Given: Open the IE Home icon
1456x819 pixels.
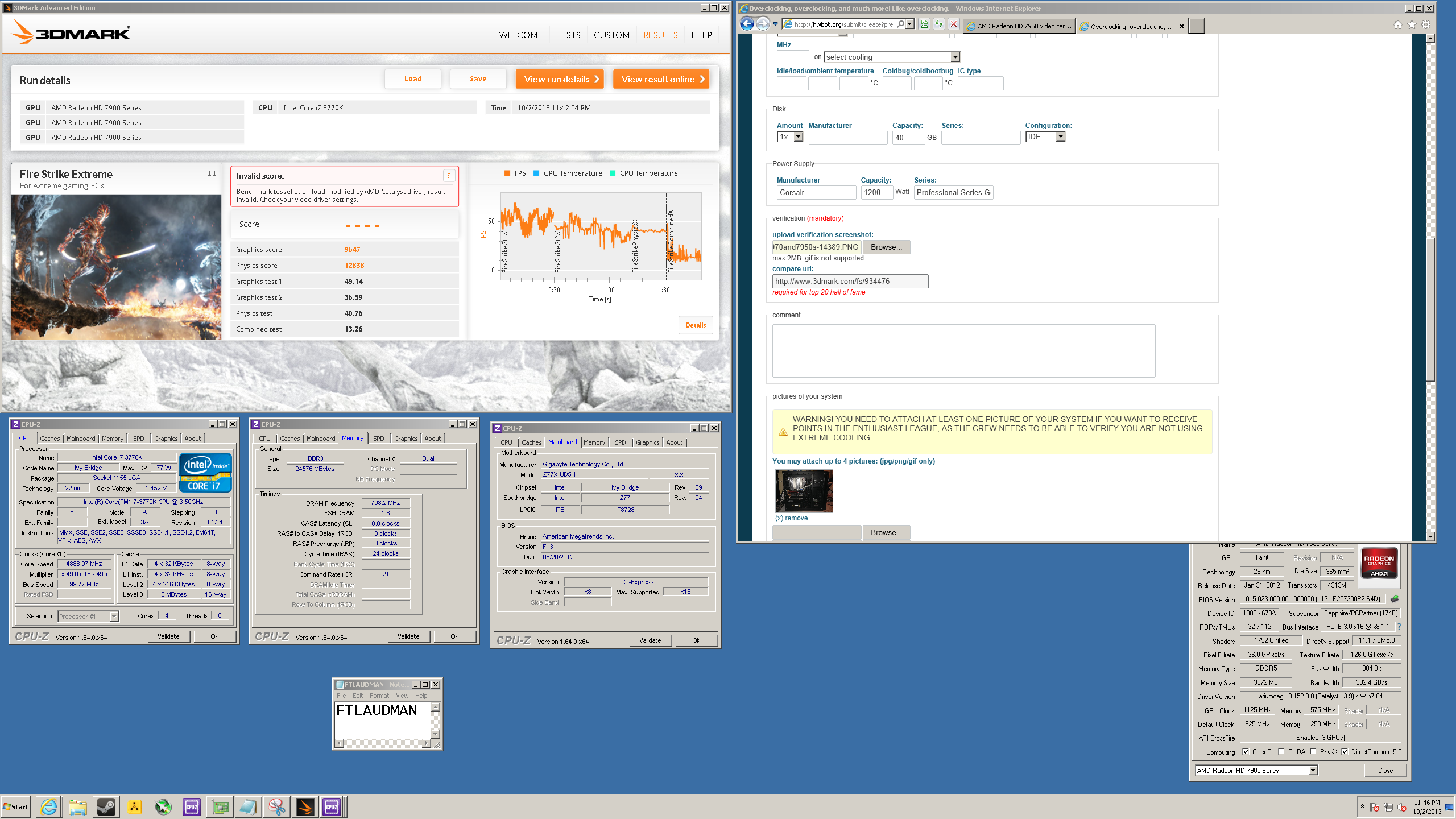Looking at the screenshot, I should (x=1398, y=24).
